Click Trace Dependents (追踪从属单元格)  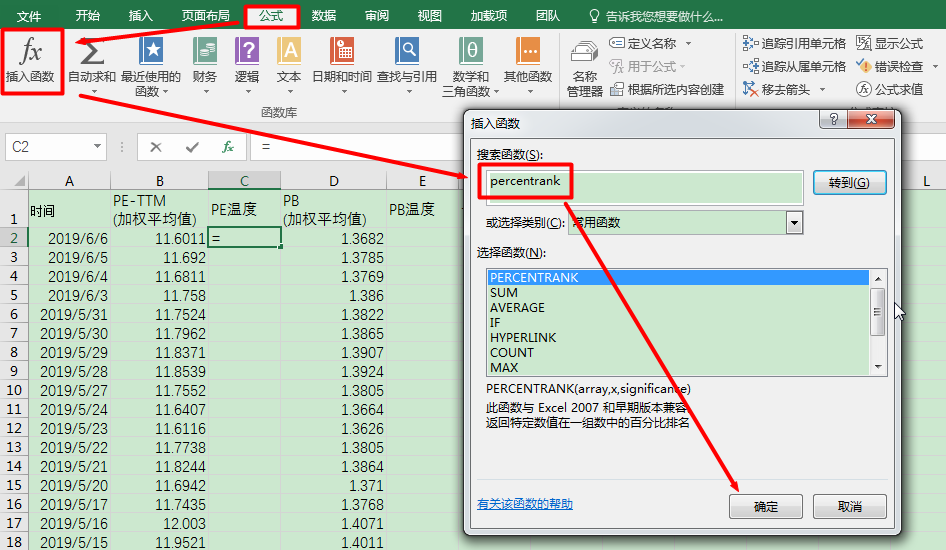click(x=794, y=66)
